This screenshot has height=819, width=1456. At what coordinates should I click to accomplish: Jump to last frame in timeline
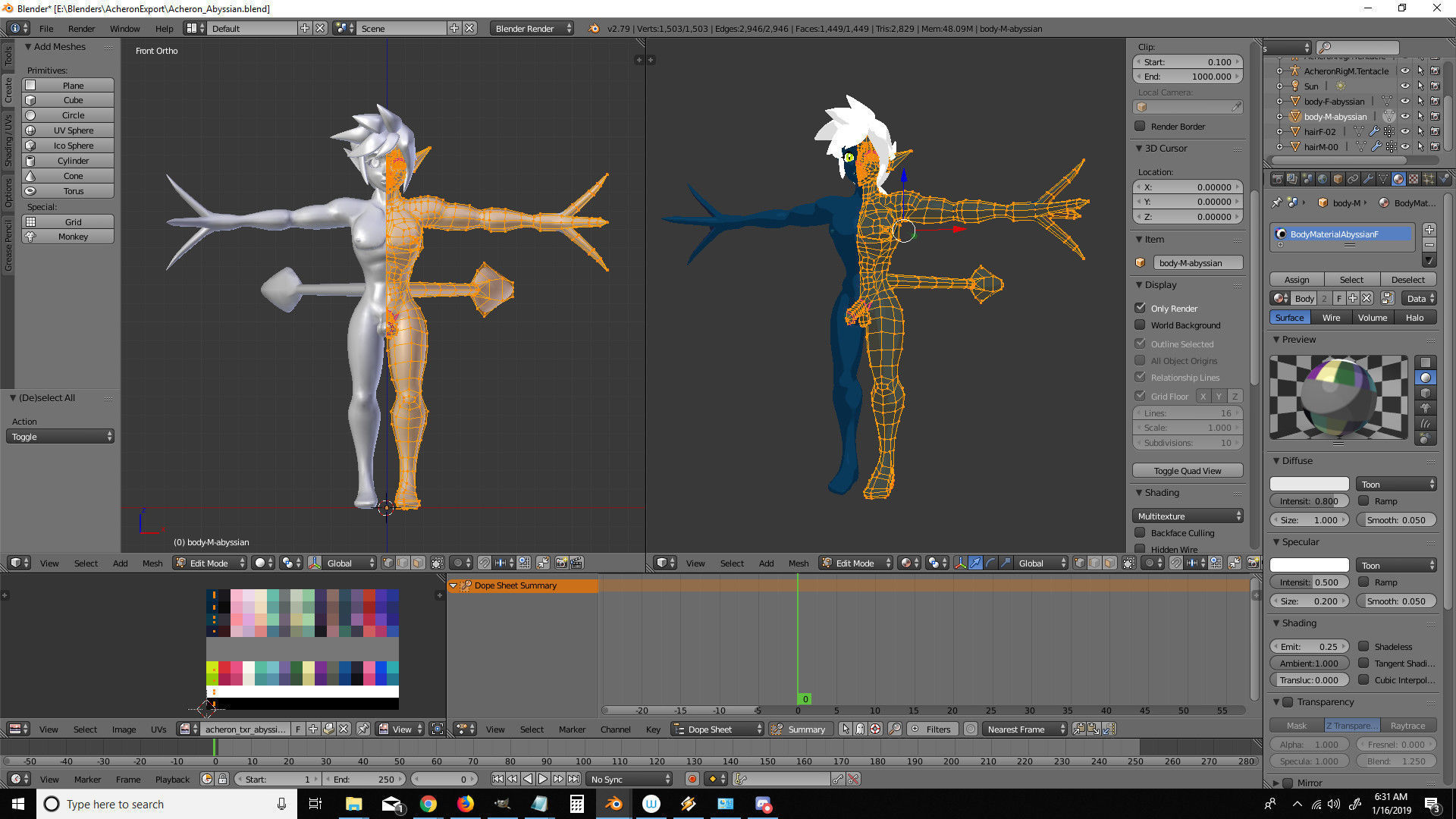[x=573, y=779]
